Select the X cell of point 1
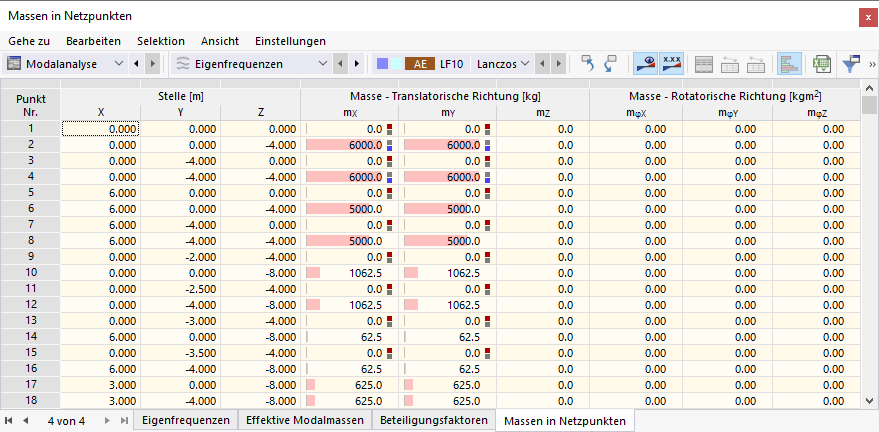Screen dimensions: 879x432 pos(100,129)
